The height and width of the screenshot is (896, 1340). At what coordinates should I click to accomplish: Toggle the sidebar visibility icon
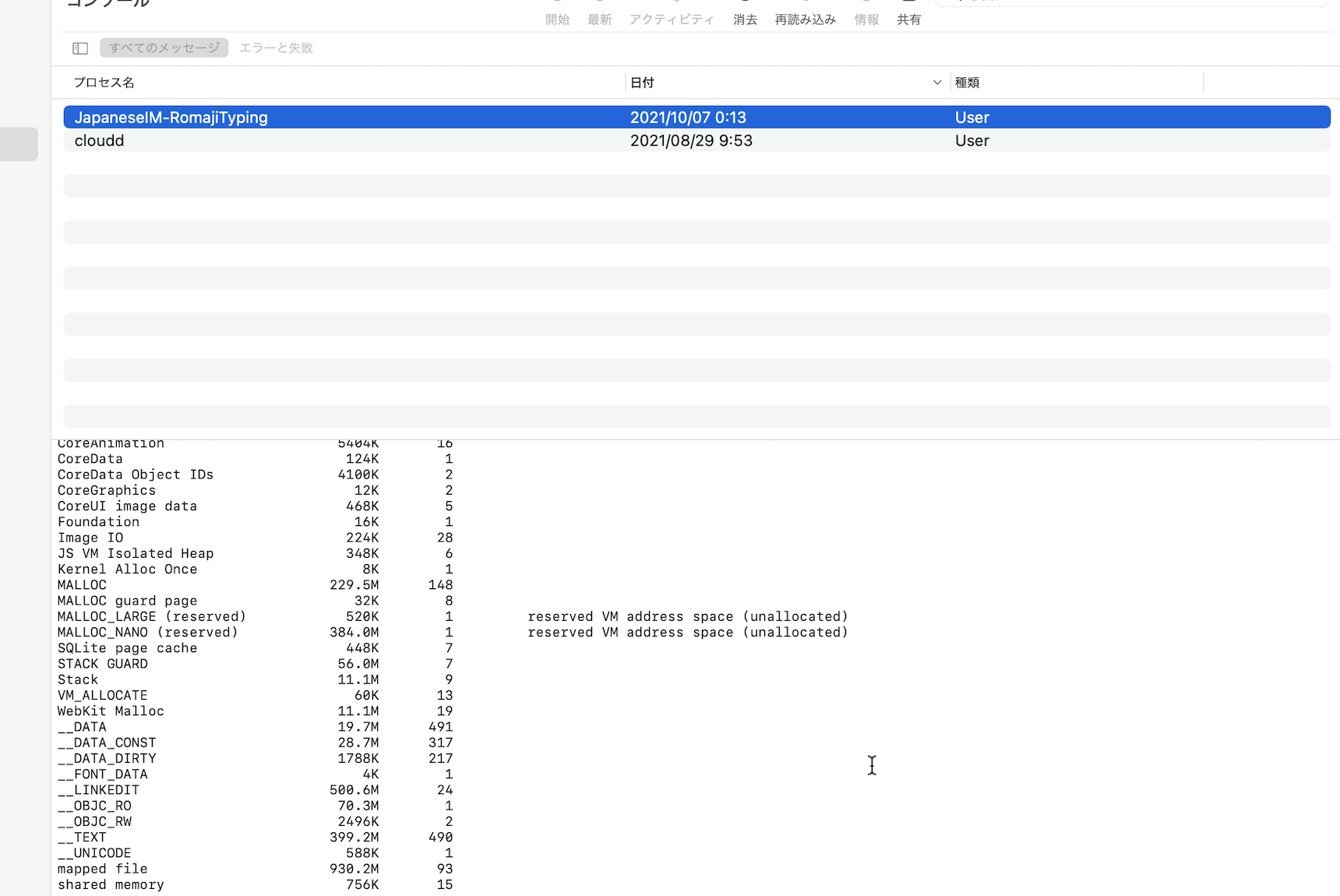(80, 48)
